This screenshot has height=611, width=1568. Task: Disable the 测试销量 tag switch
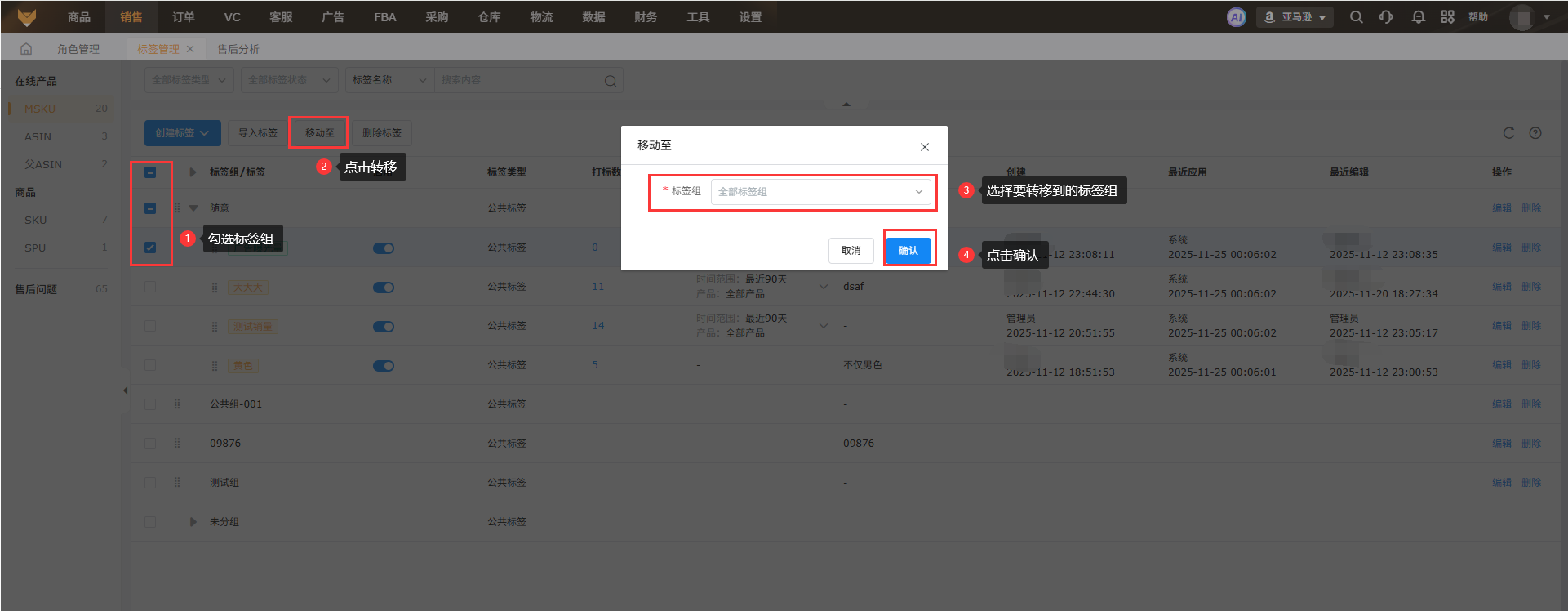coord(384,327)
